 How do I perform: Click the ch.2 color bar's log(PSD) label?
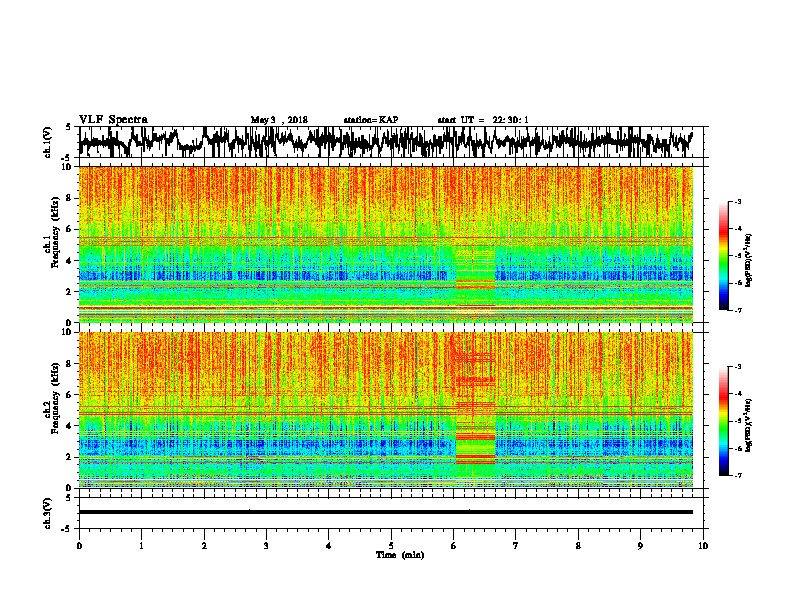tap(749, 425)
